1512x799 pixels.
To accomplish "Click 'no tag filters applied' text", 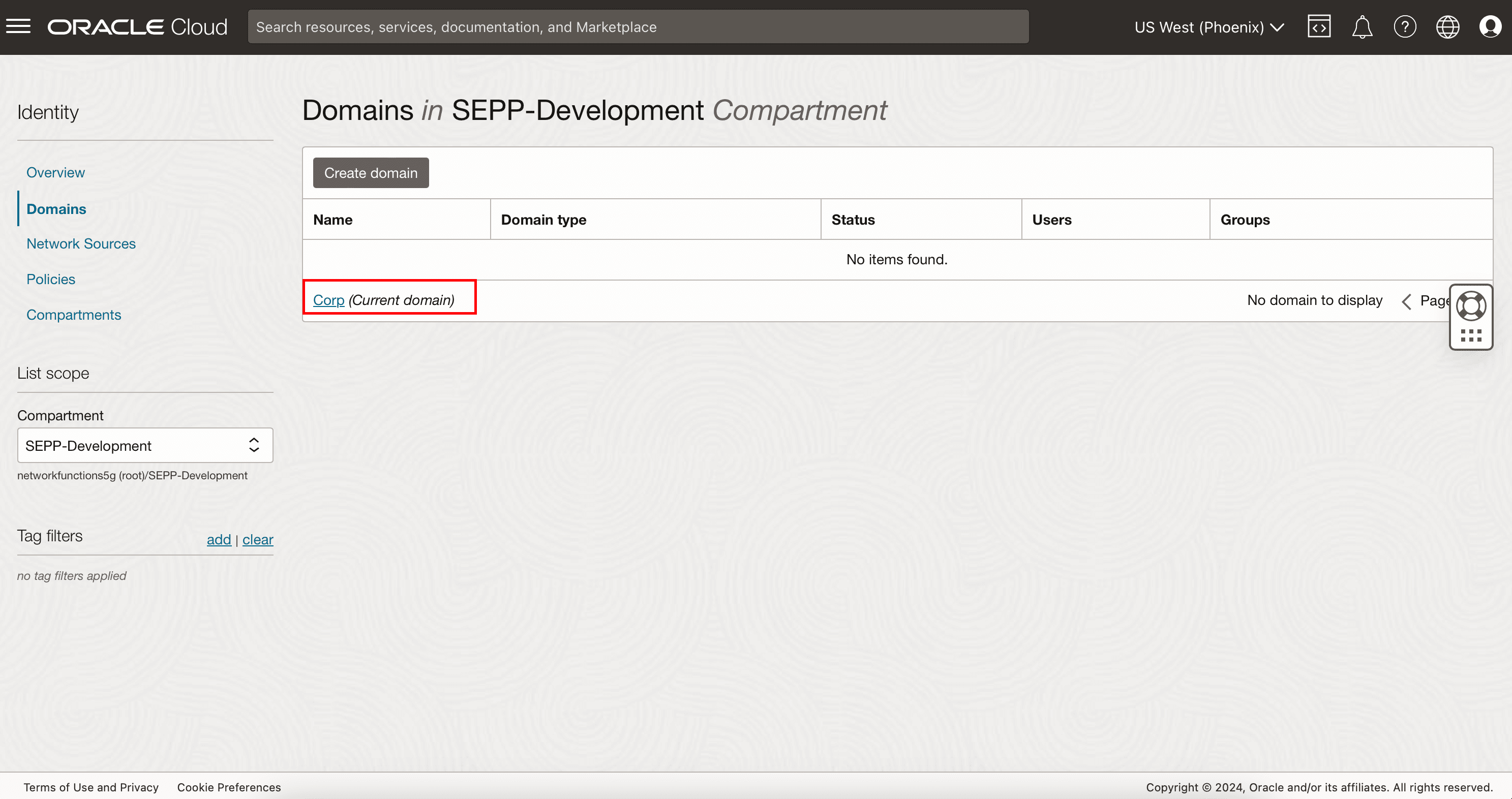I will coord(72,576).
